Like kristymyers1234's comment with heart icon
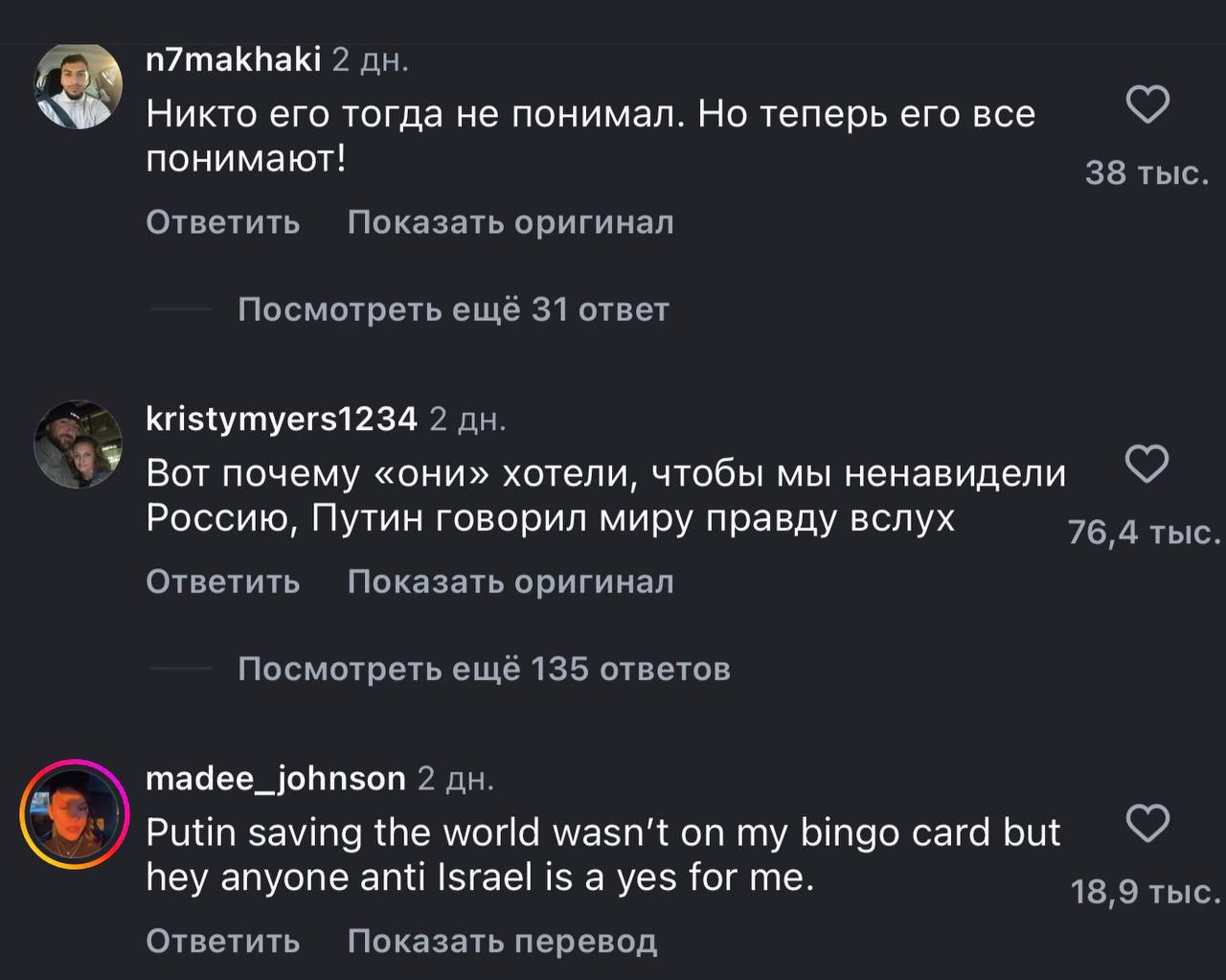 (x=1147, y=464)
